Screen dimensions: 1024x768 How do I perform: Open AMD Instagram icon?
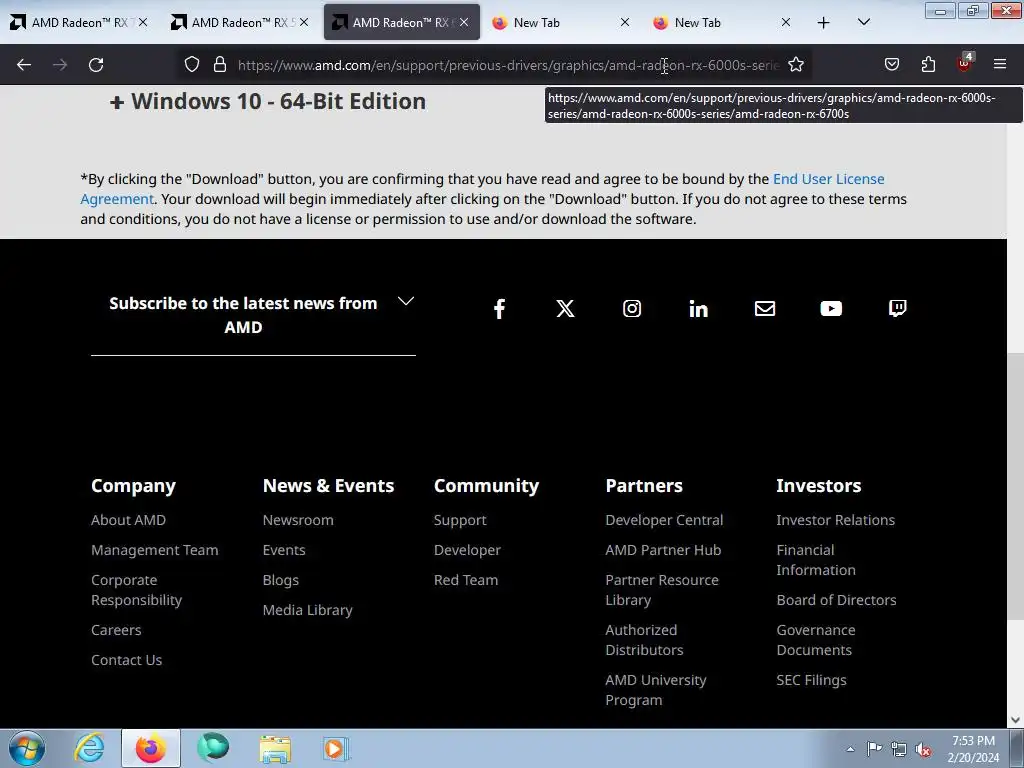click(x=632, y=308)
